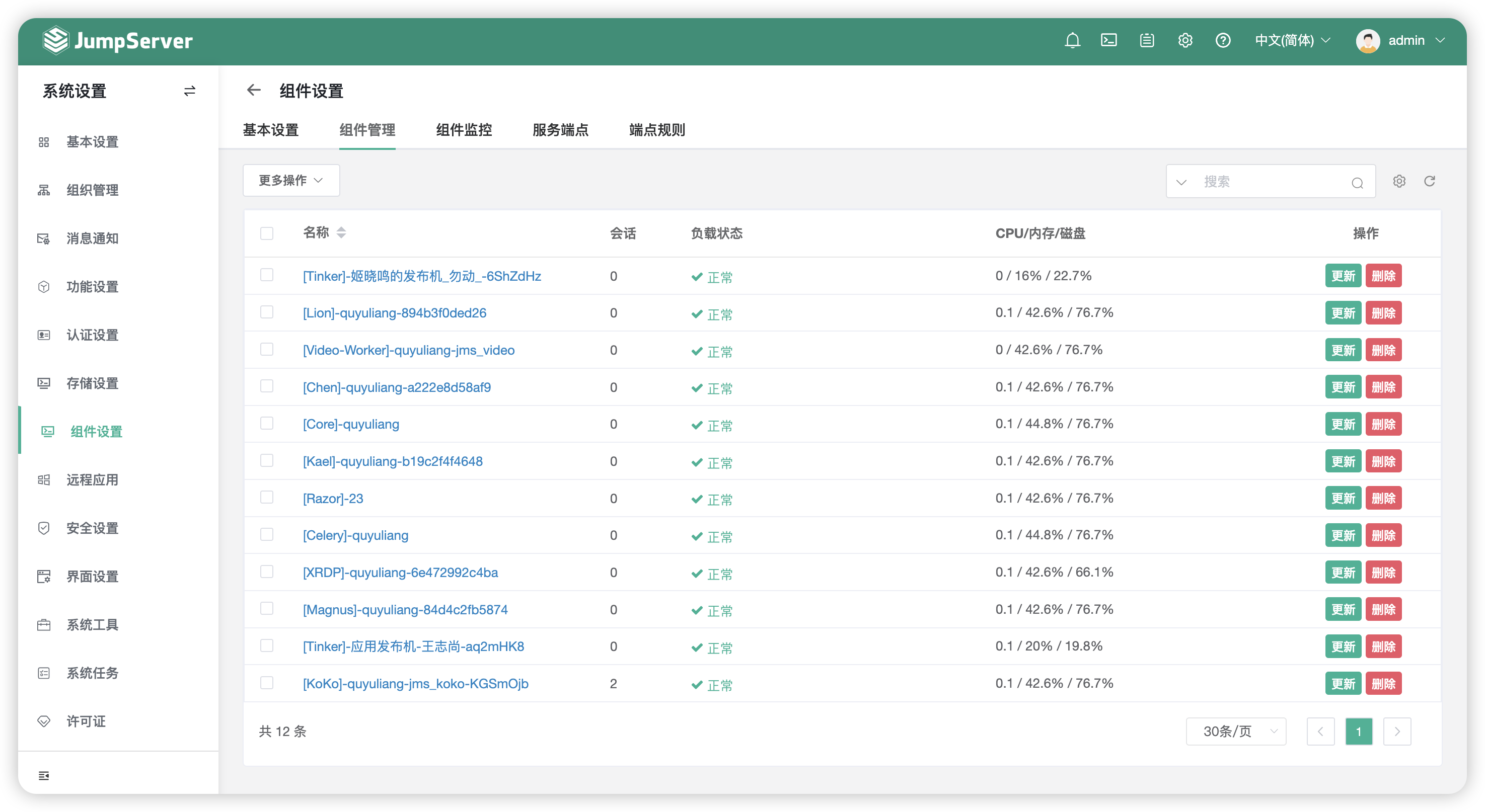The image size is (1485, 812).
Task: Switch to the 组件监控 tab
Action: tap(464, 130)
